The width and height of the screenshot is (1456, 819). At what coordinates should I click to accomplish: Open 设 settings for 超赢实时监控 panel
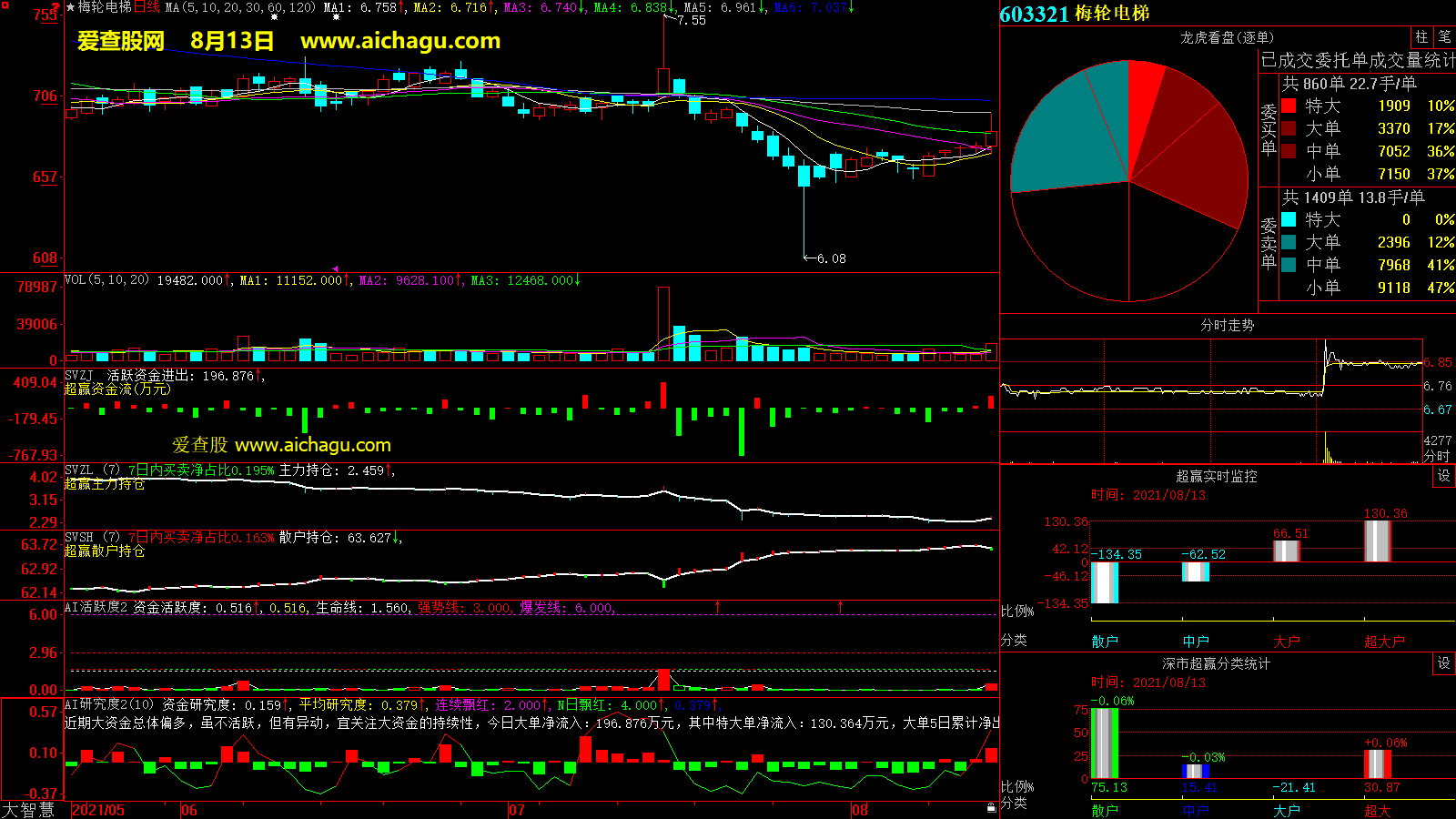tap(1444, 476)
